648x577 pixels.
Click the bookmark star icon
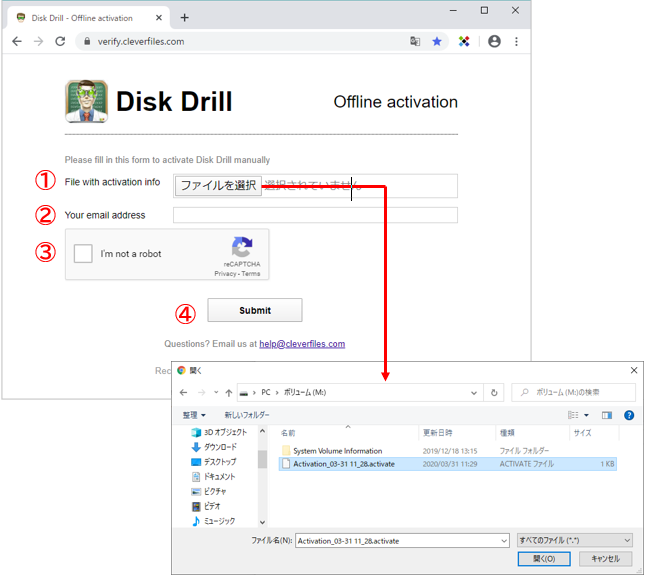coord(437,41)
